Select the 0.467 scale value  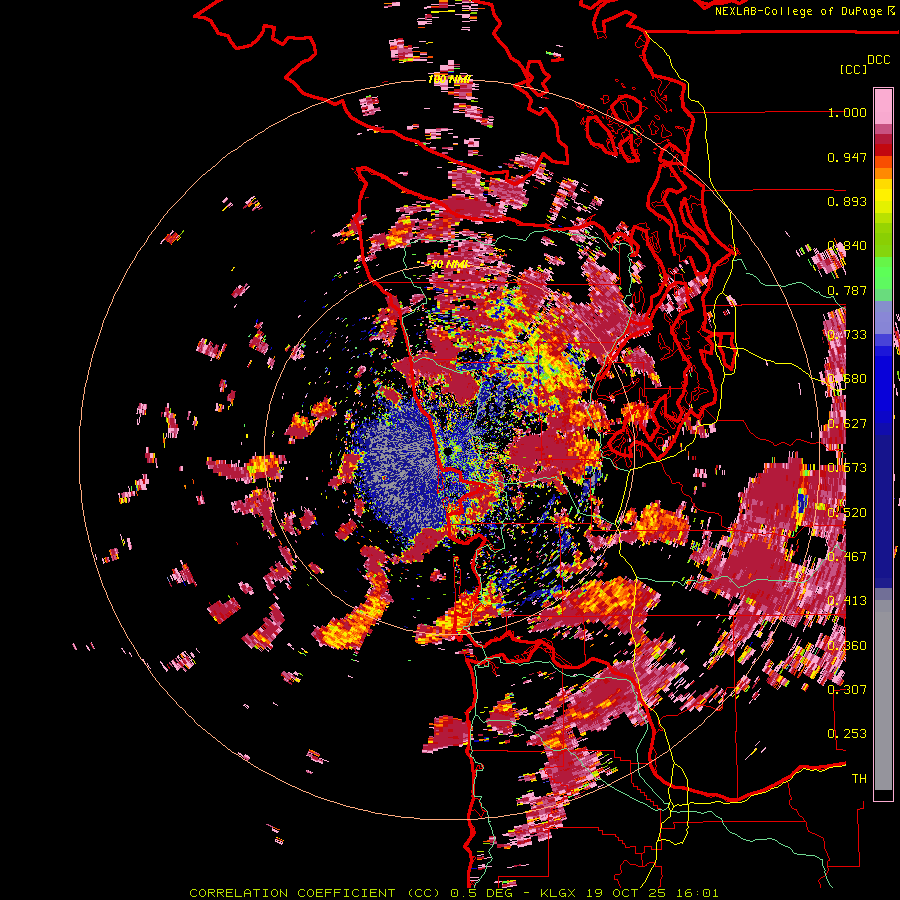(x=847, y=556)
